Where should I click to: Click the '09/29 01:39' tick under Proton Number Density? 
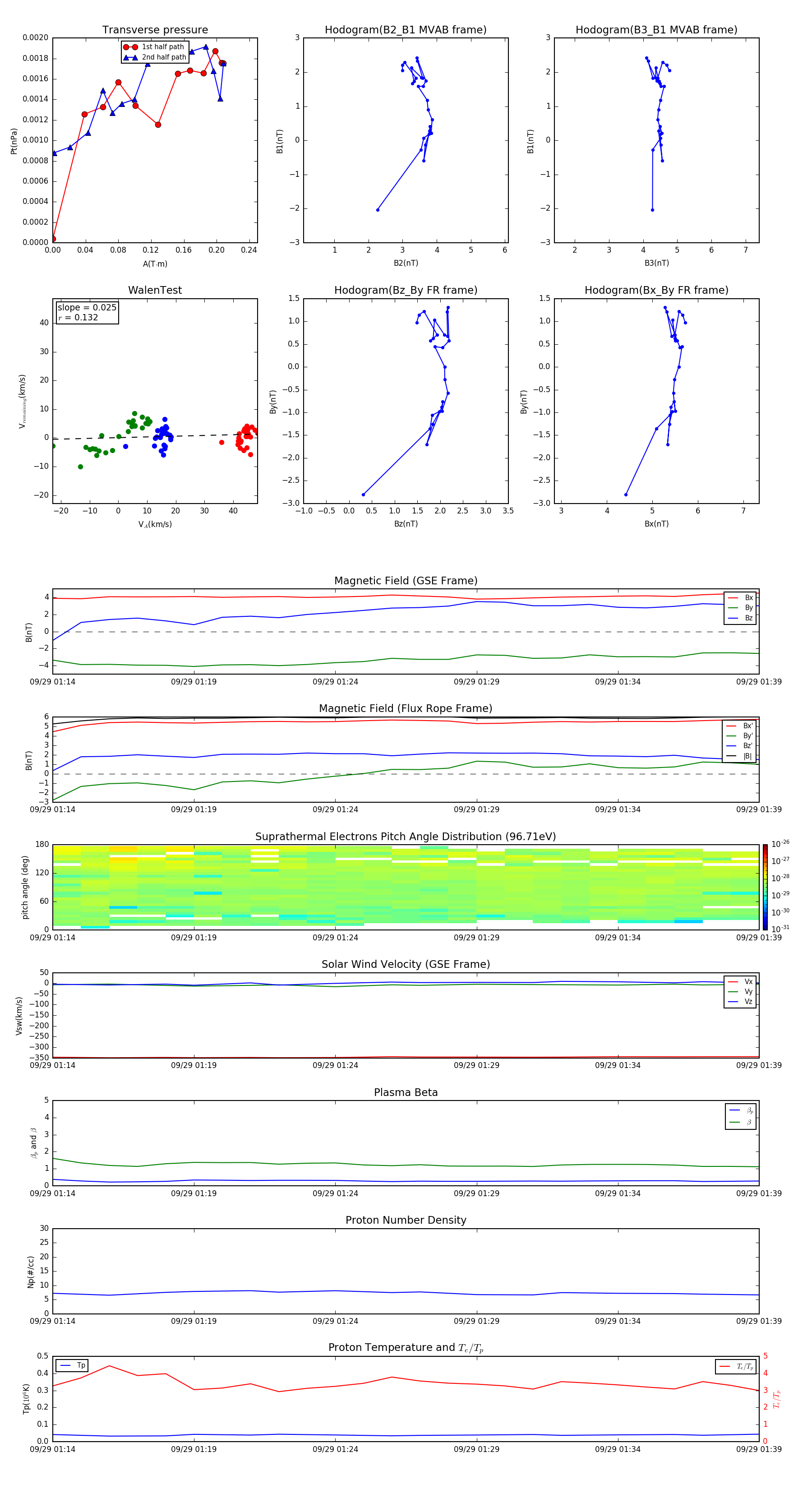758,1321
